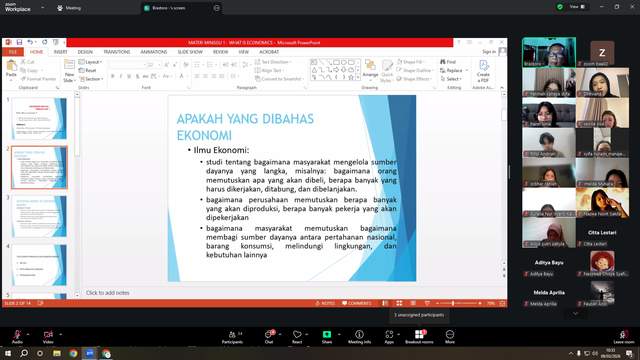Select slide 3 thumbnail
Image resolution: width=640 pixels, height=360 pixels.
(39, 216)
